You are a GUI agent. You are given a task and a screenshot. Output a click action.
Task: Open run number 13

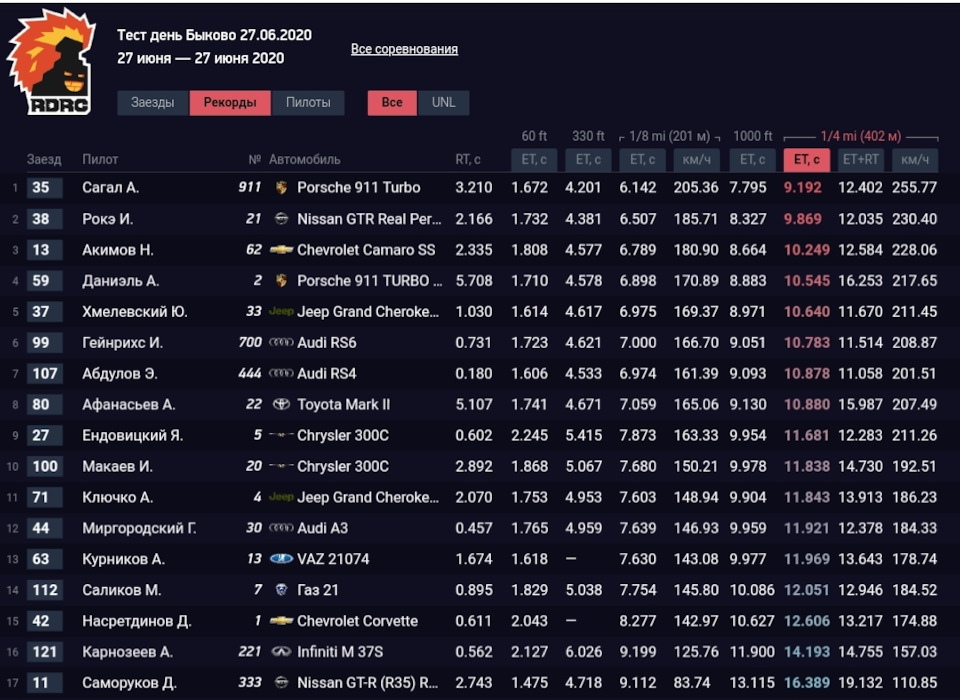44,250
